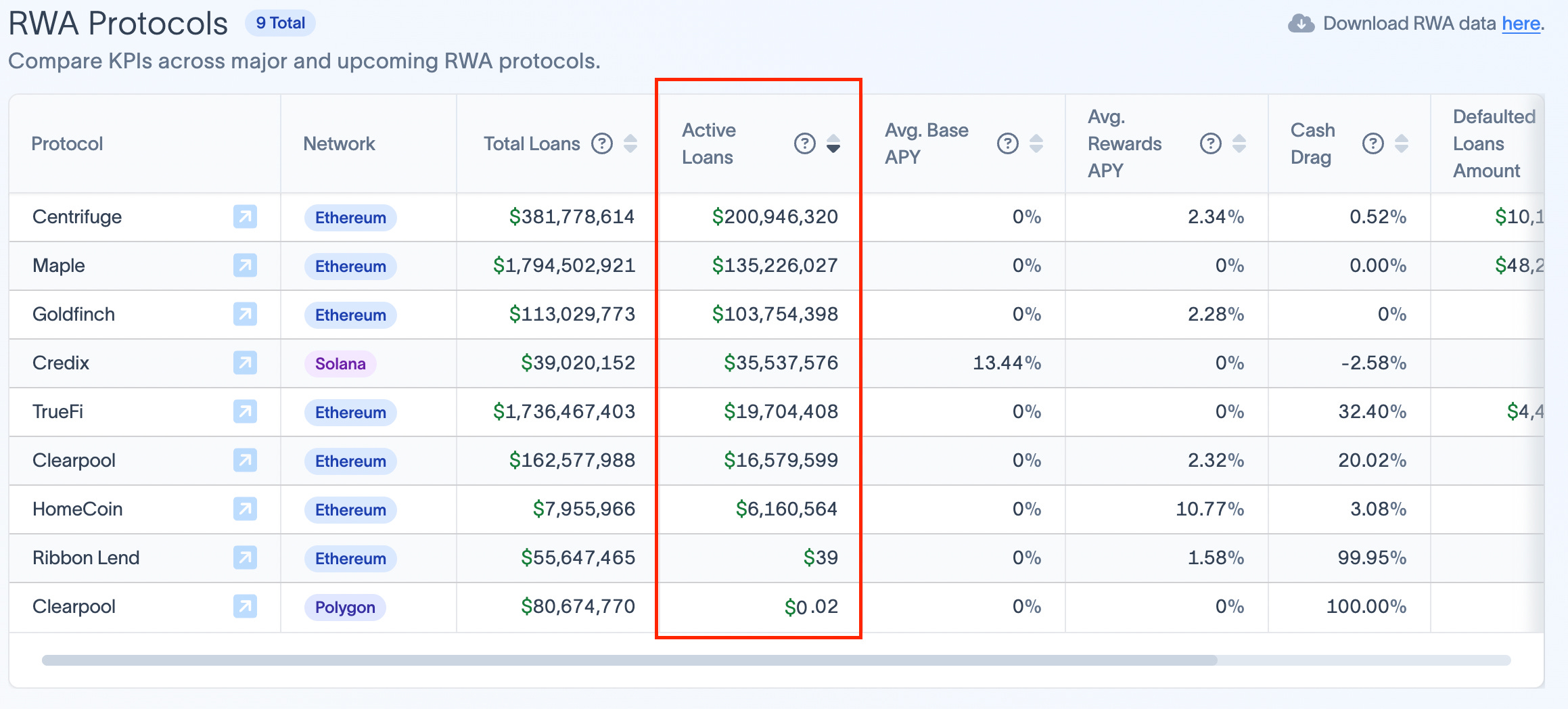Click the 'here' download link
1568x709 pixels.
tap(1521, 24)
